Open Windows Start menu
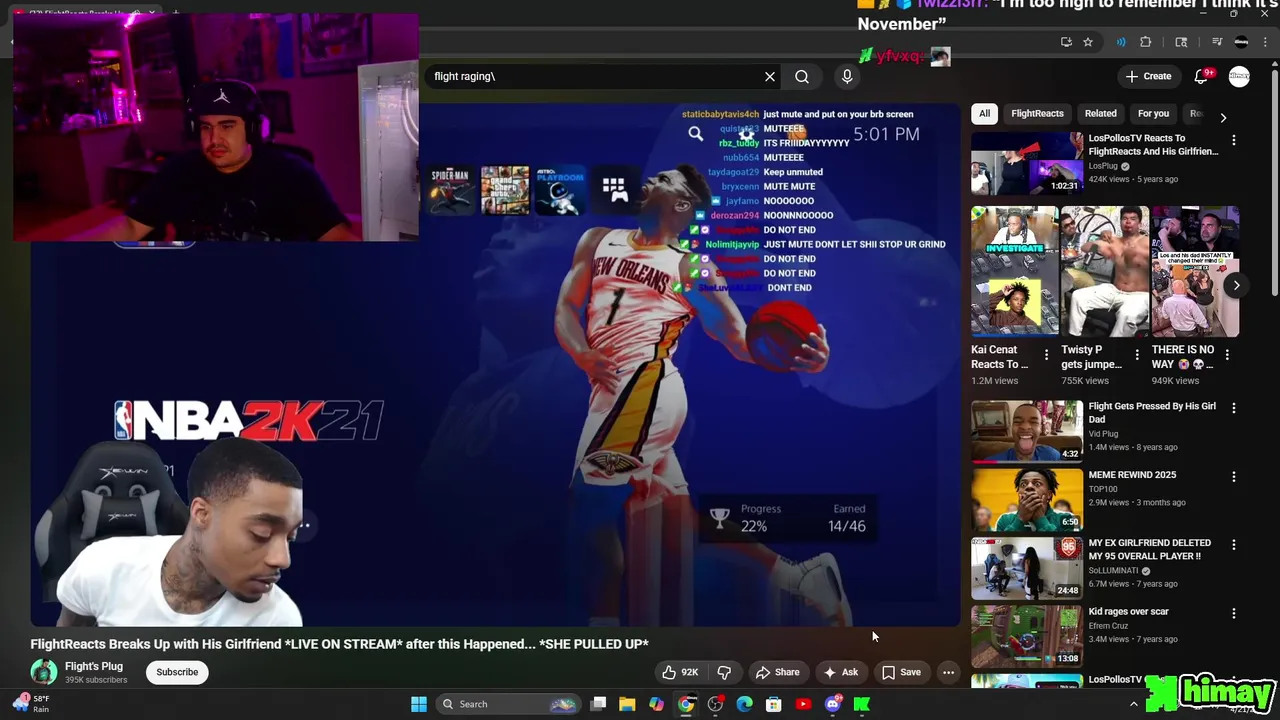This screenshot has height=720, width=1280. 419,704
